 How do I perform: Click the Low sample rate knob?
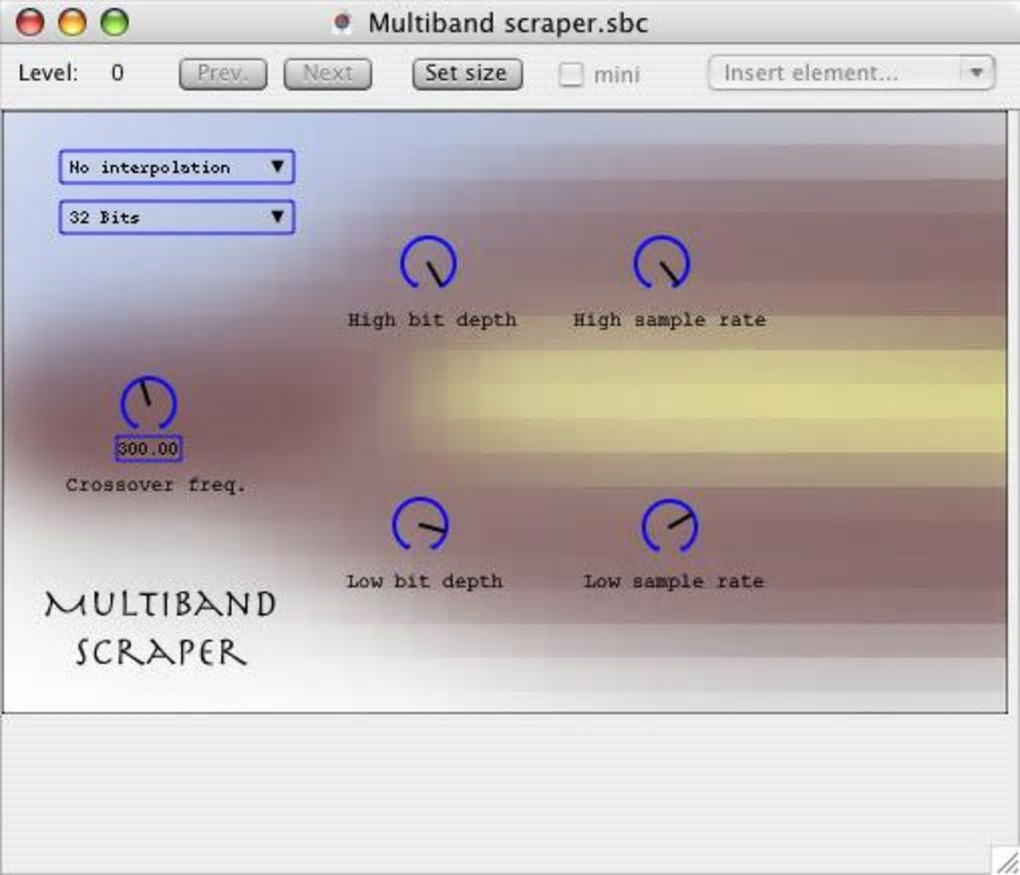tap(670, 526)
